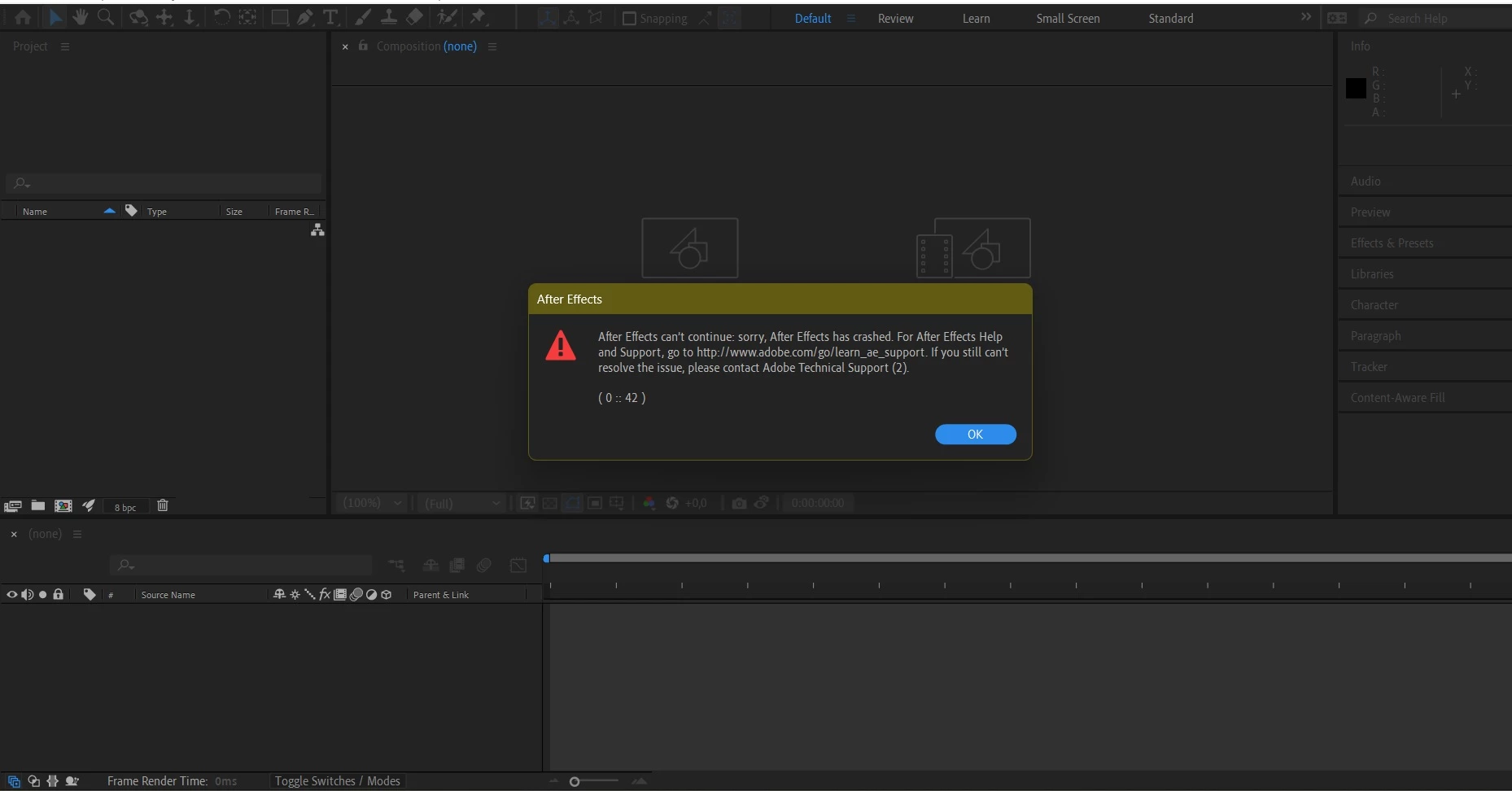
Task: Toggle transparency grid in composition viewer
Action: point(550,503)
